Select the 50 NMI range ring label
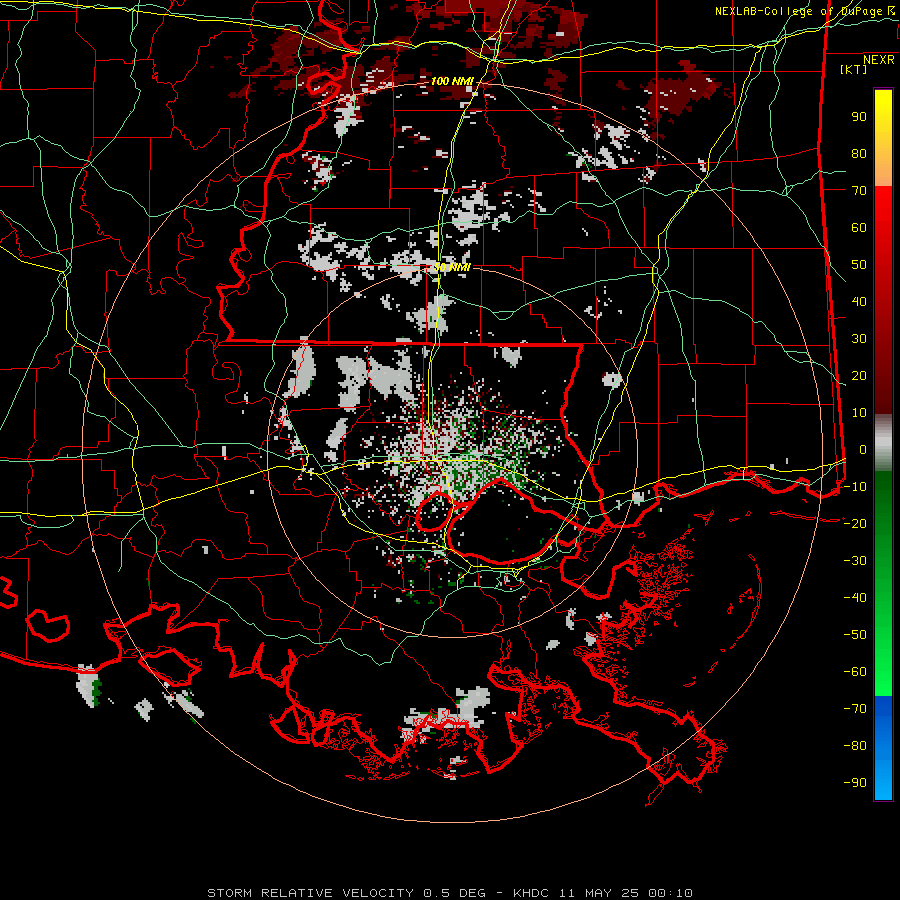Image resolution: width=900 pixels, height=900 pixels. (x=452, y=267)
